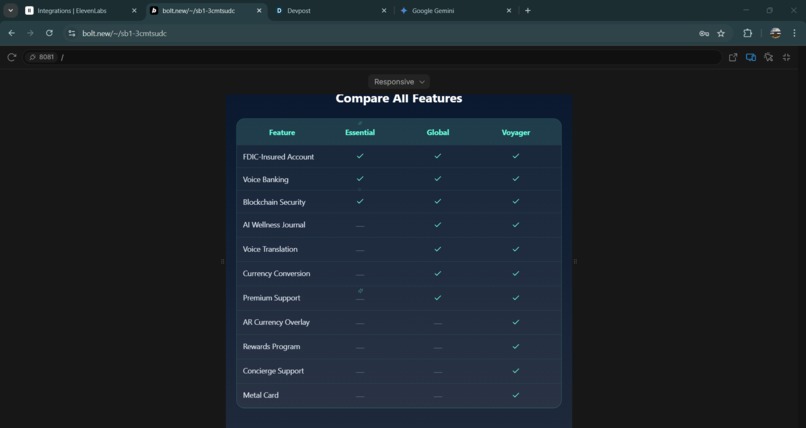Viewport: 806px width, 428px height.
Task: Select the AI Wellness Journal row label
Action: pos(274,225)
